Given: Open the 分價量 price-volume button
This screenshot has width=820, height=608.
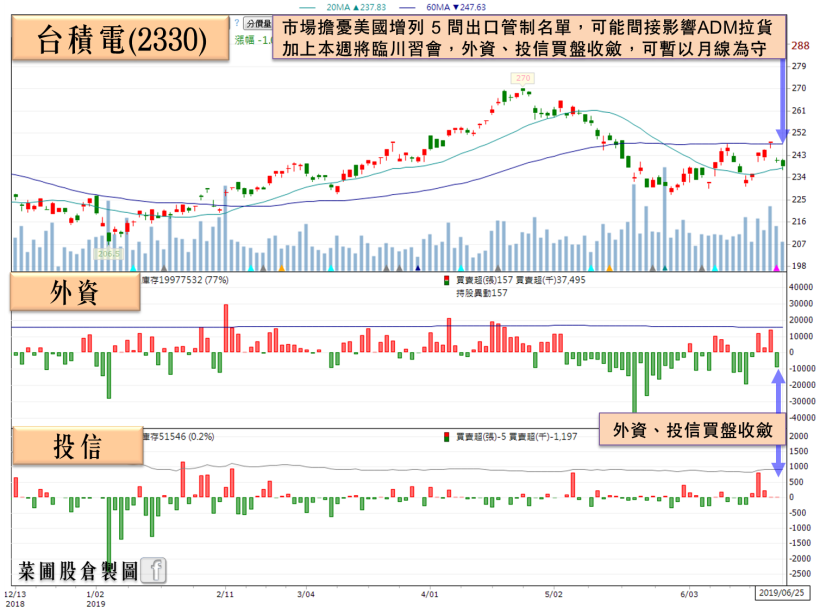Looking at the screenshot, I should coord(258,24).
